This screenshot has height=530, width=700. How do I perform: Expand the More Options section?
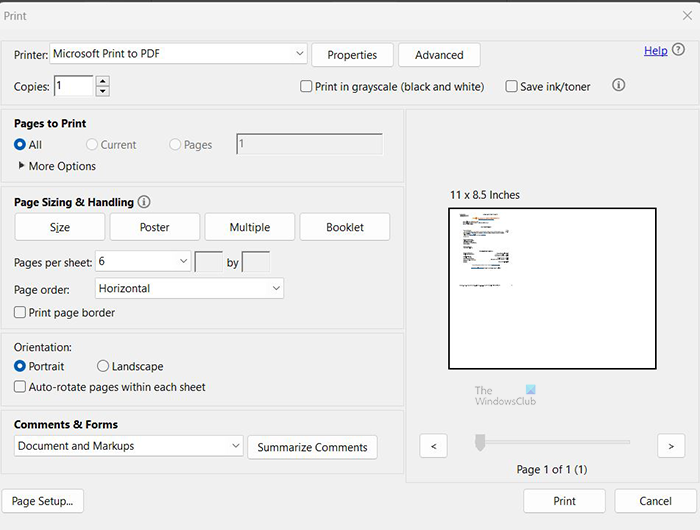click(x=22, y=166)
